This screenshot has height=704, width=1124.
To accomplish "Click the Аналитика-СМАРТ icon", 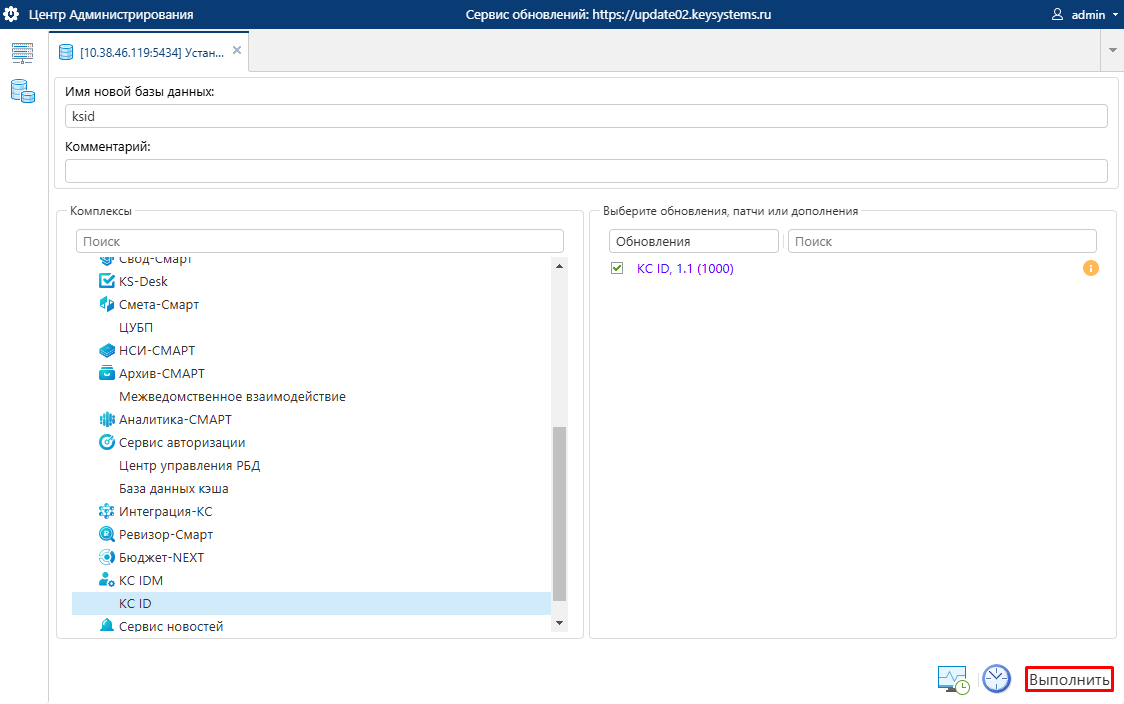I will (x=107, y=419).
